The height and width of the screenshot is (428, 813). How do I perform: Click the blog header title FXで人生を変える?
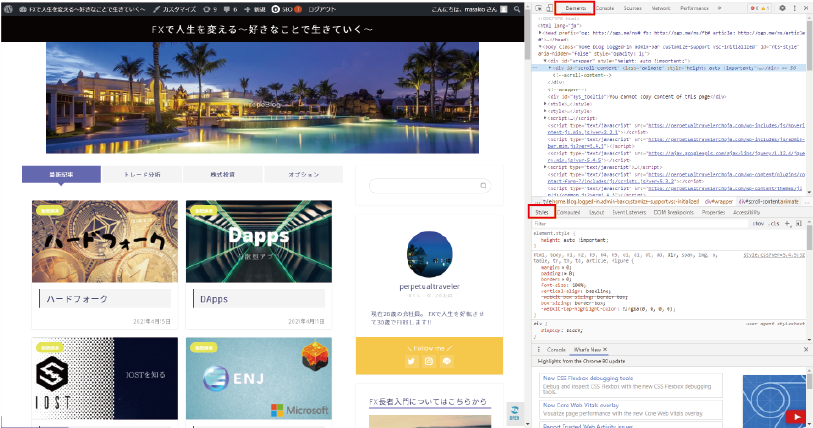(x=262, y=30)
